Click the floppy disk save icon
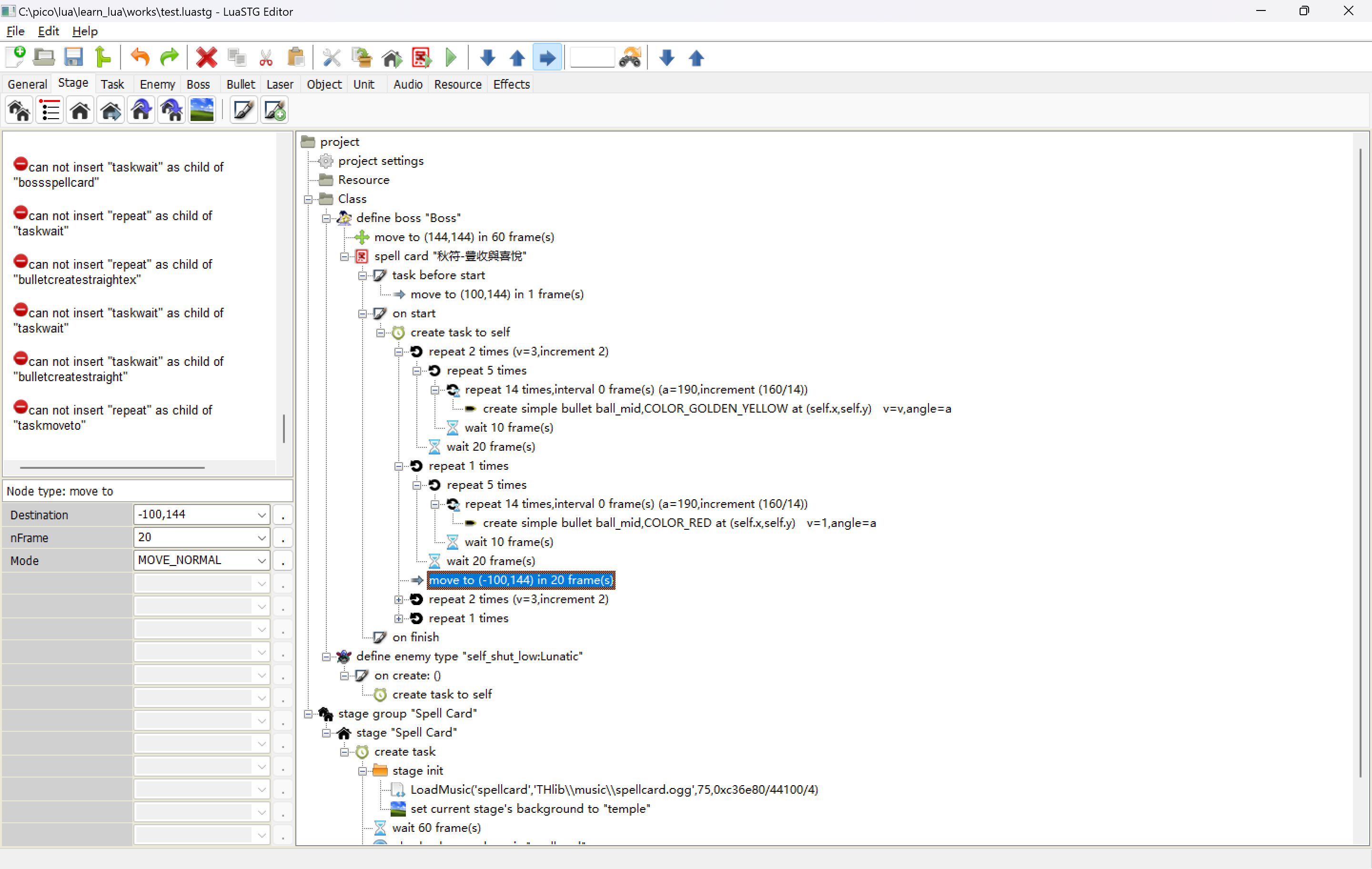Screen dimensions: 1372x869 click(73, 58)
